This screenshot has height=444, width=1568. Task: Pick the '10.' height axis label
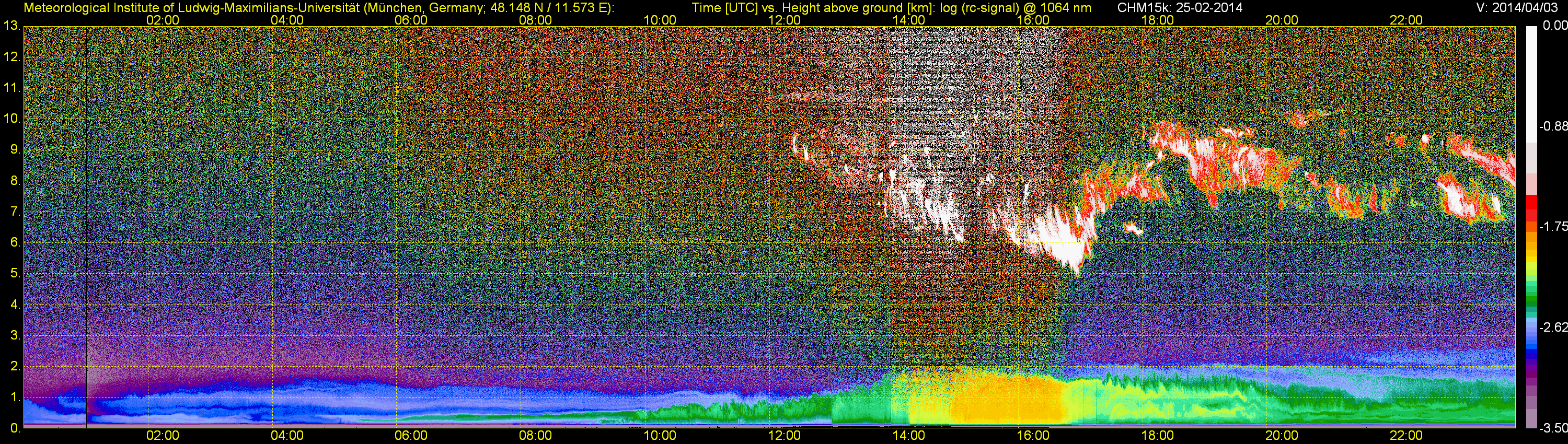coord(11,119)
